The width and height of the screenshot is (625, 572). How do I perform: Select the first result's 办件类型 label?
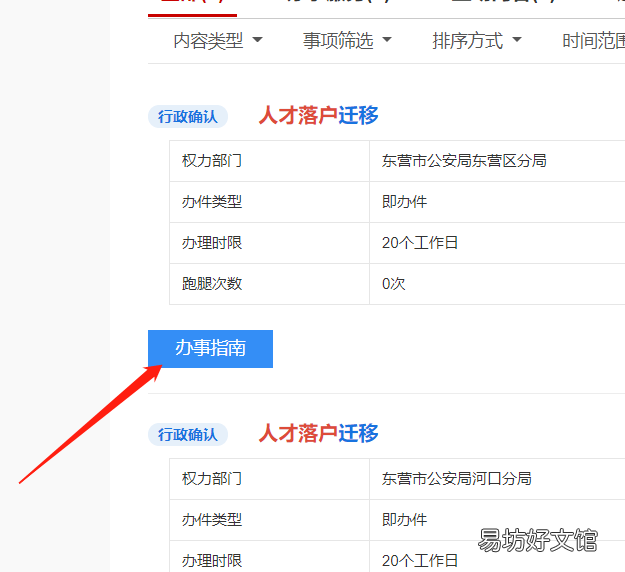212,202
